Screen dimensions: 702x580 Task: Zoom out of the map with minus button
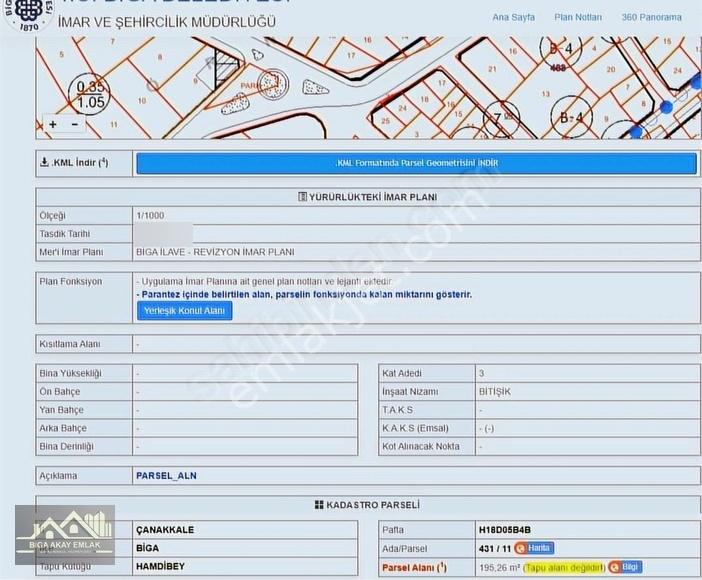(75, 125)
